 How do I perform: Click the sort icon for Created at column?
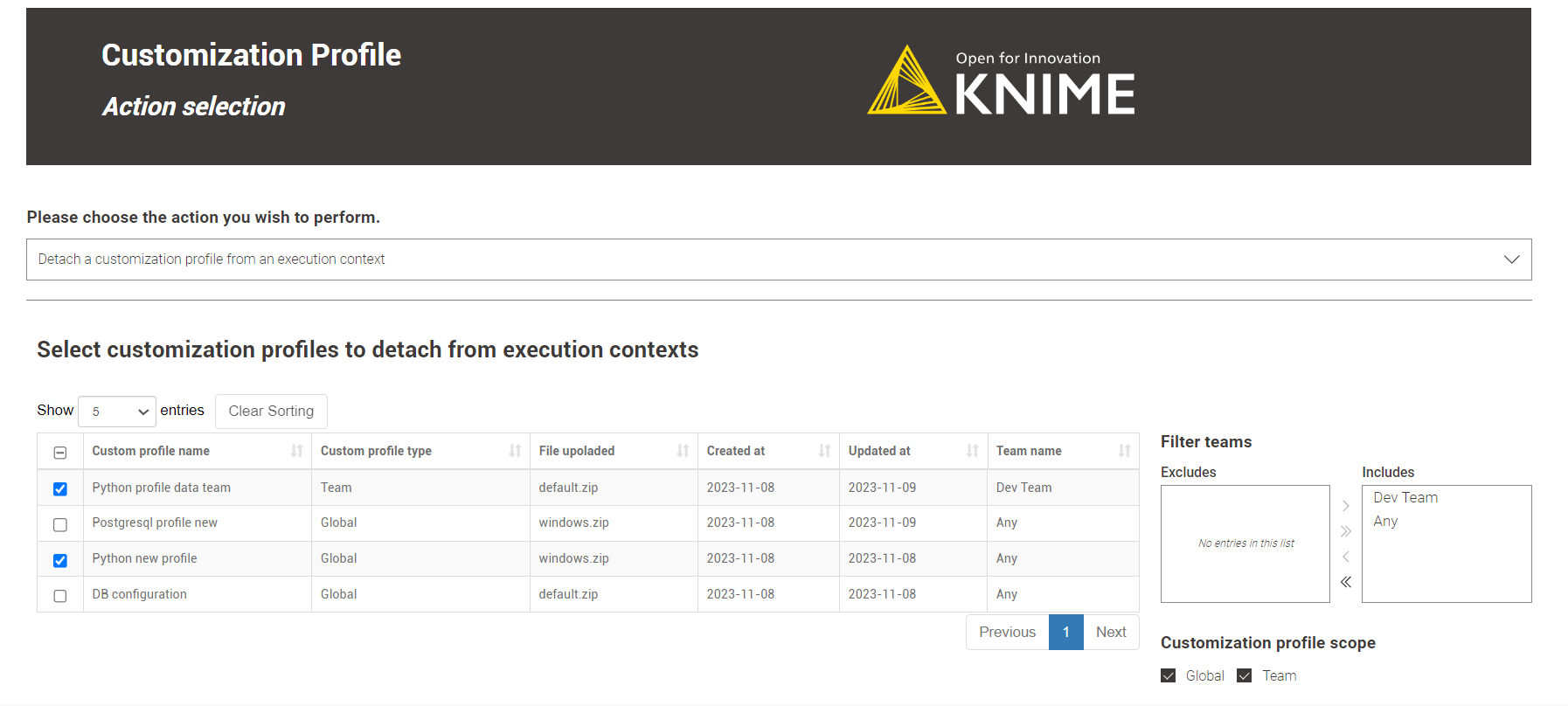click(x=824, y=451)
